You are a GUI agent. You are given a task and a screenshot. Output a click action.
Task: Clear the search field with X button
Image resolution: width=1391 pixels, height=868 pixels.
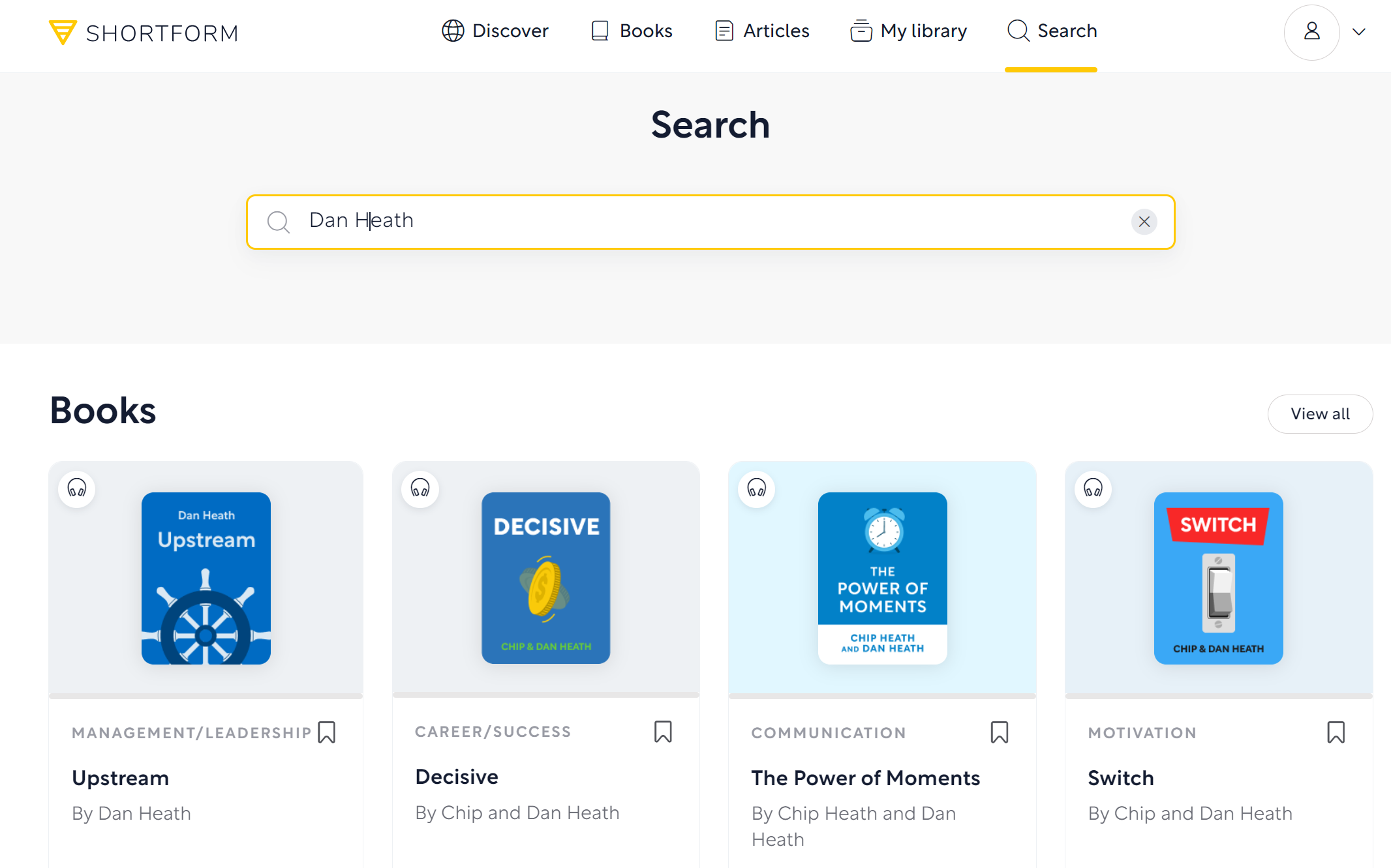pyautogui.click(x=1144, y=222)
